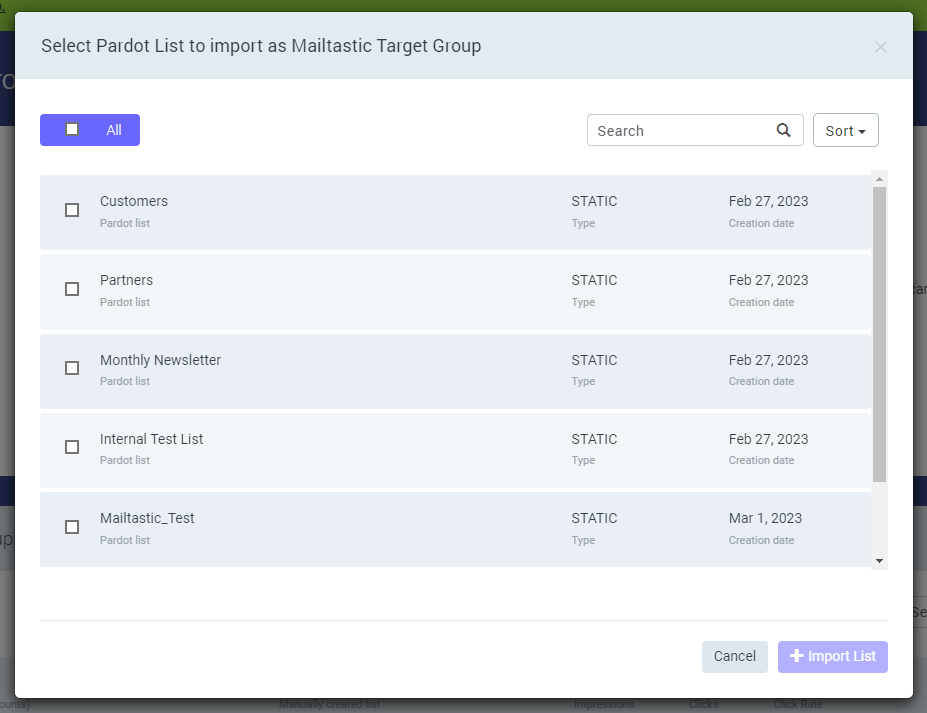Check the Internal Test List box
Image resolution: width=927 pixels, height=713 pixels.
tap(72, 447)
